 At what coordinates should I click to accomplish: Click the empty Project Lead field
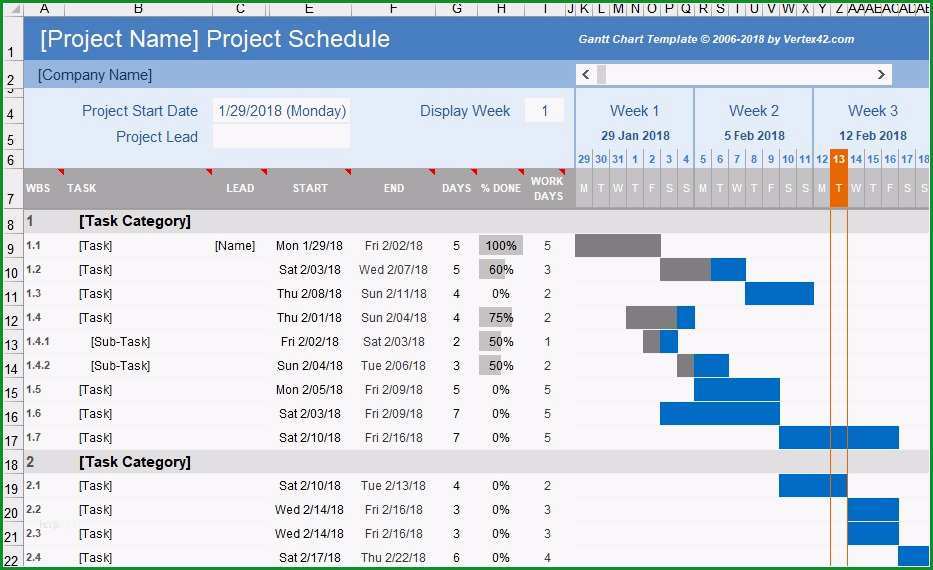click(x=281, y=137)
